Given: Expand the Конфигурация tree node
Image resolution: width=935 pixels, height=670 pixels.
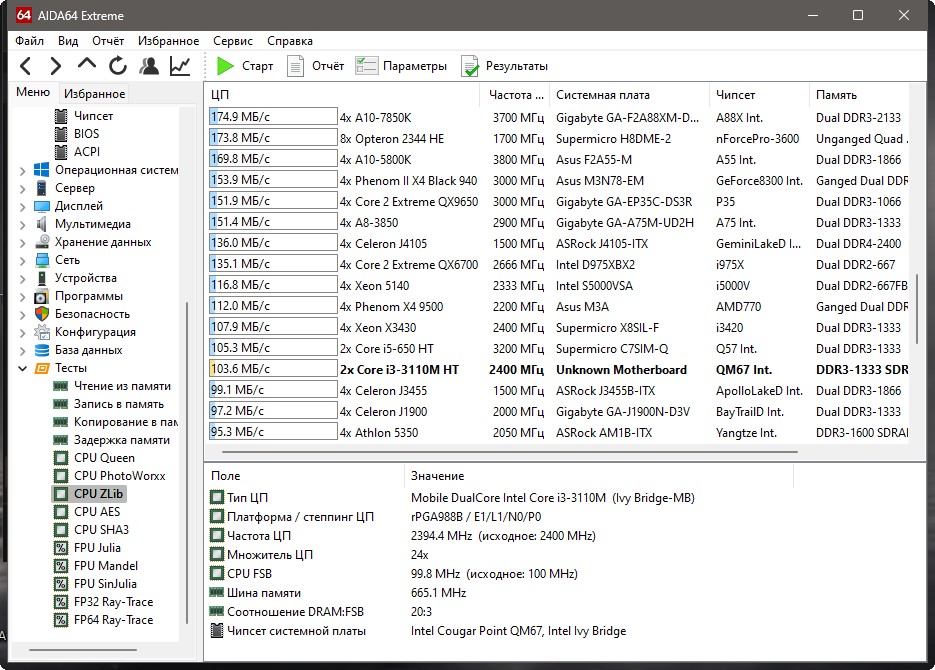Looking at the screenshot, I should click(23, 333).
